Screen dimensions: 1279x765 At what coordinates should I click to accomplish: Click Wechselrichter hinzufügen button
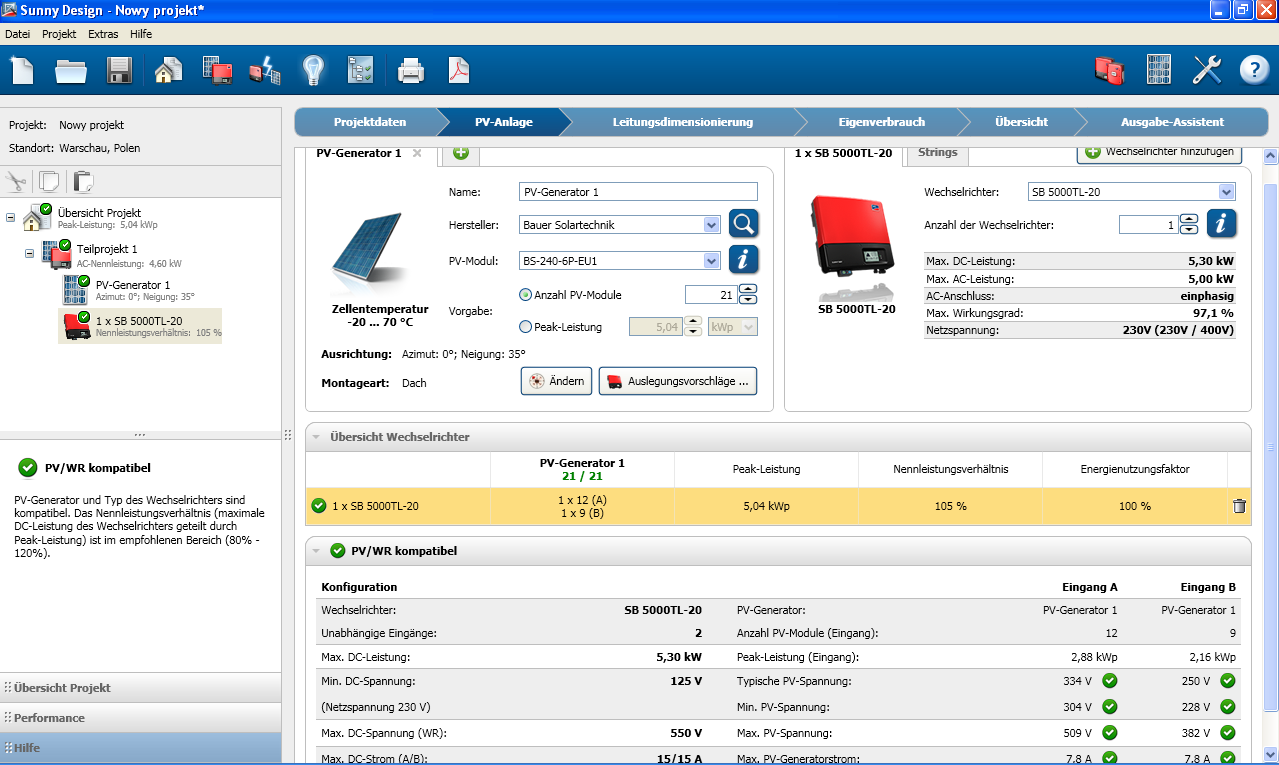(x=1160, y=153)
